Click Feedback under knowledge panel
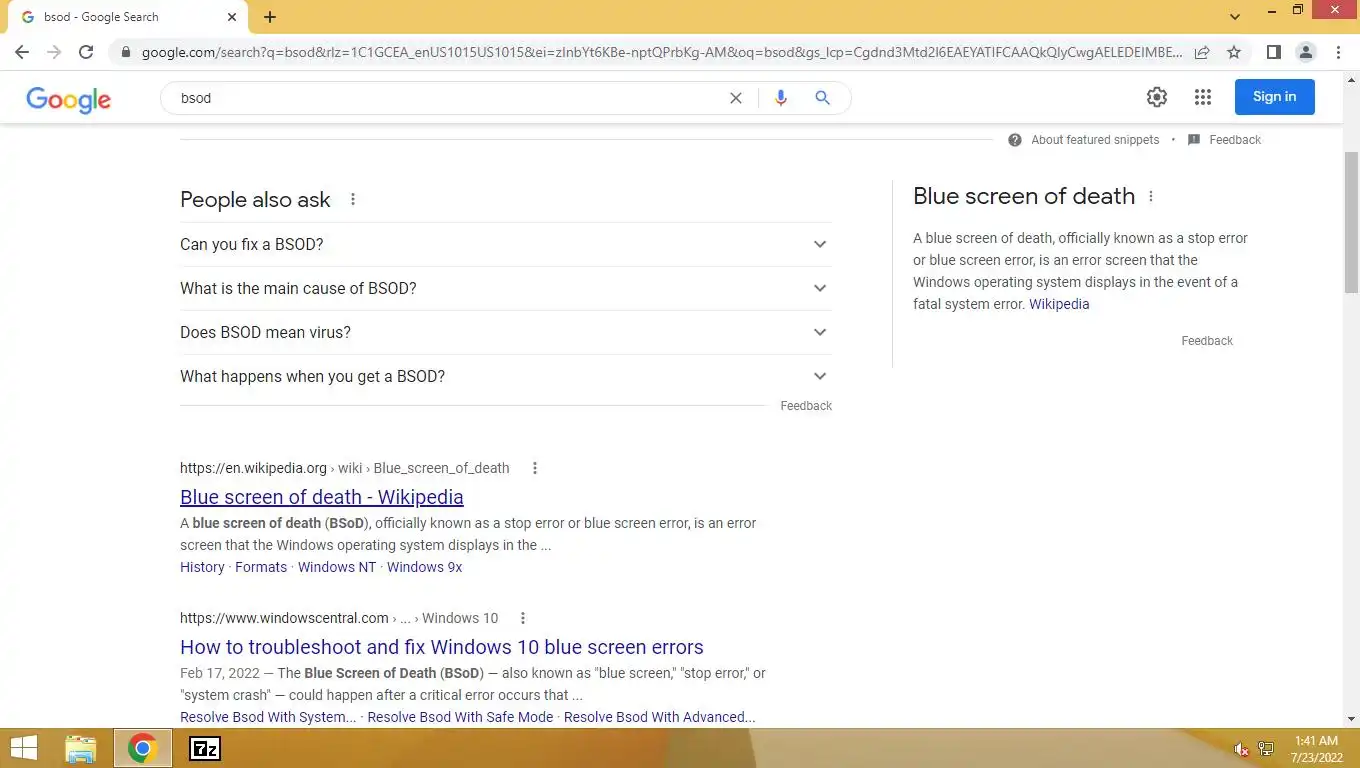1360x768 pixels. point(1207,341)
